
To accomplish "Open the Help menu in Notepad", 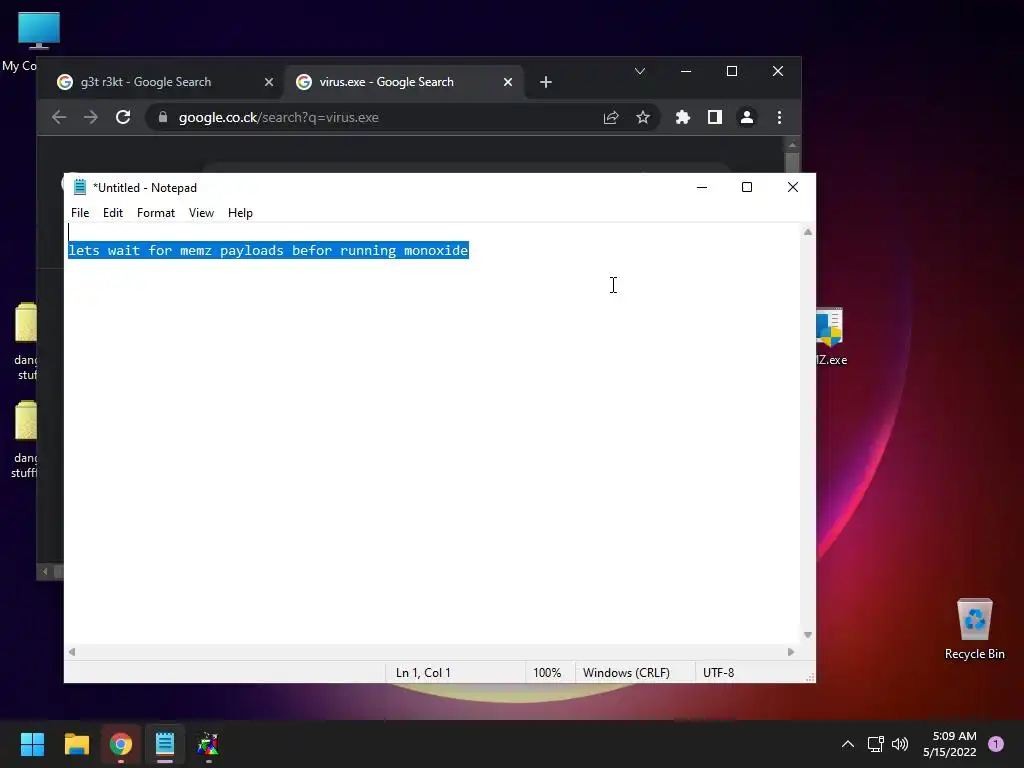I will (x=240, y=213).
